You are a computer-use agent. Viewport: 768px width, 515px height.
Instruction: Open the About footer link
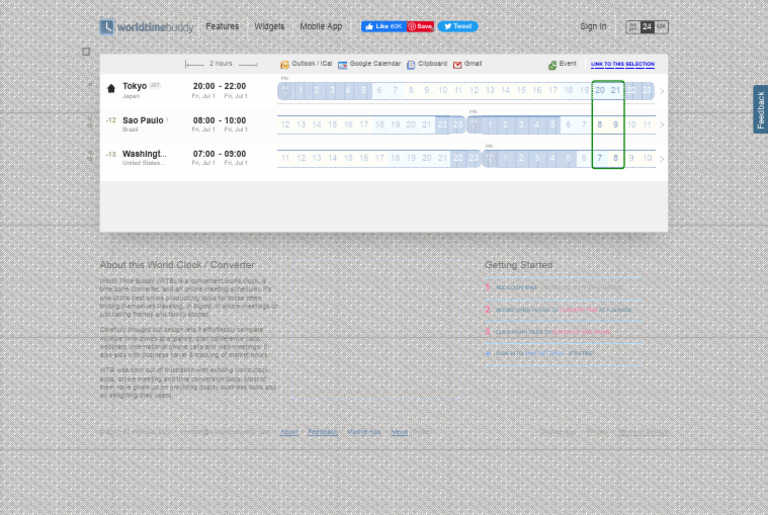[289, 432]
